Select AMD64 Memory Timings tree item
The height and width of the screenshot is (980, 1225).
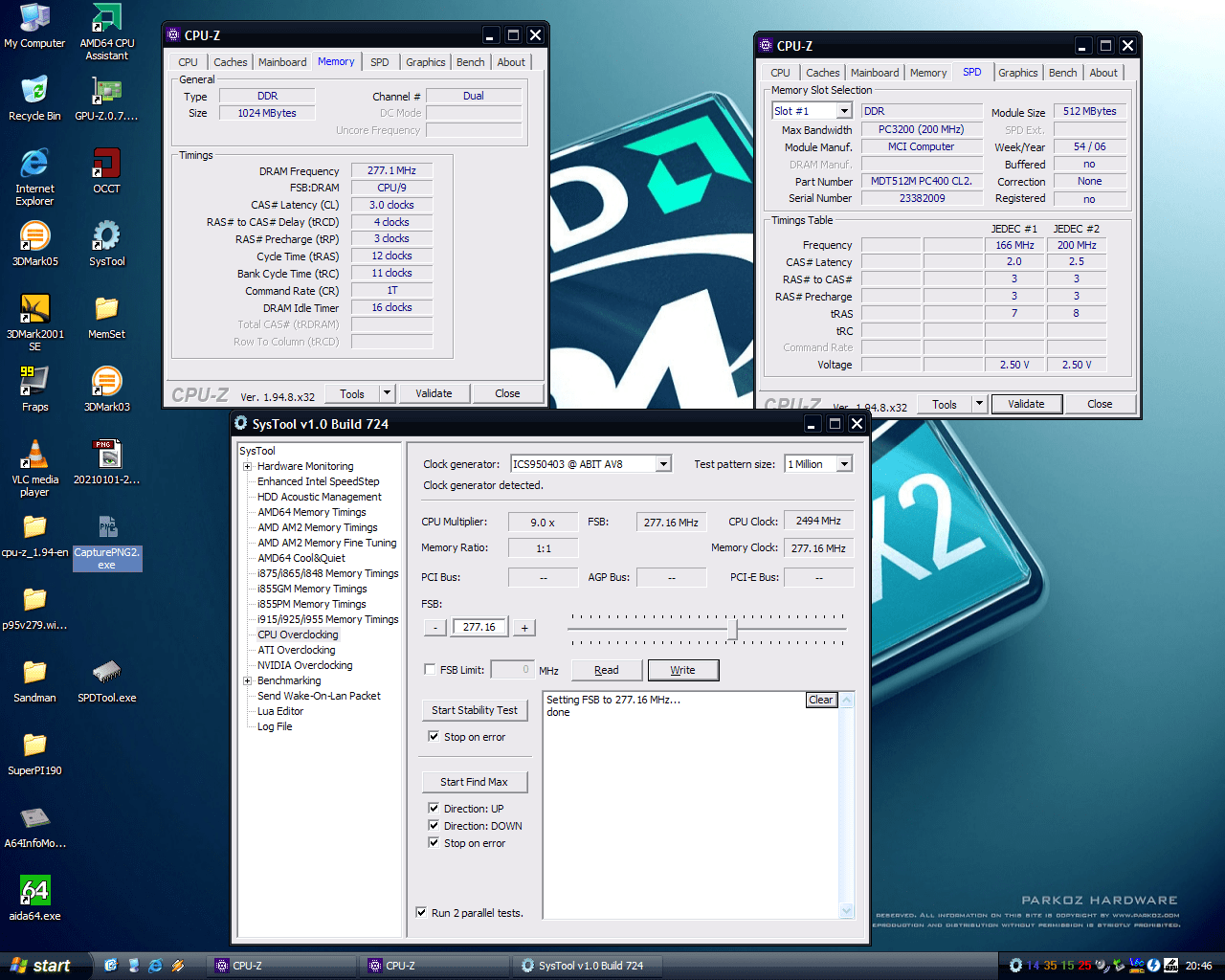(x=312, y=512)
